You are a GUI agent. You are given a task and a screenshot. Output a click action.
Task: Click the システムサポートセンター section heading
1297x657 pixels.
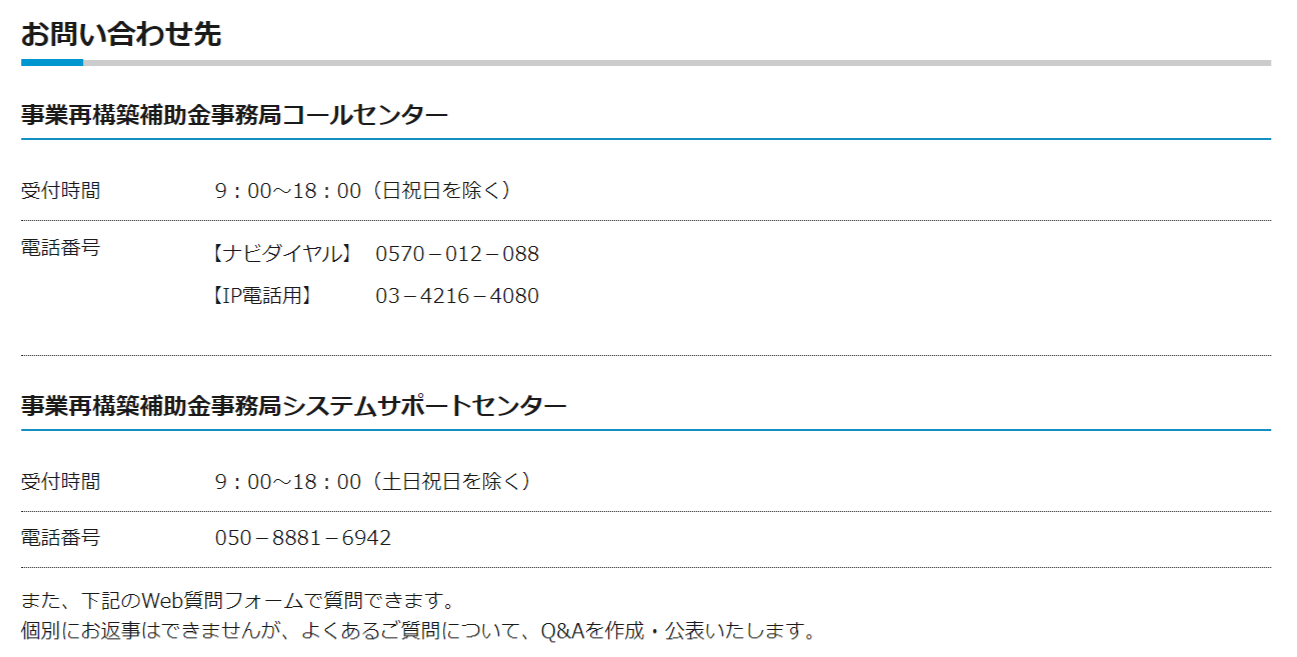click(294, 406)
